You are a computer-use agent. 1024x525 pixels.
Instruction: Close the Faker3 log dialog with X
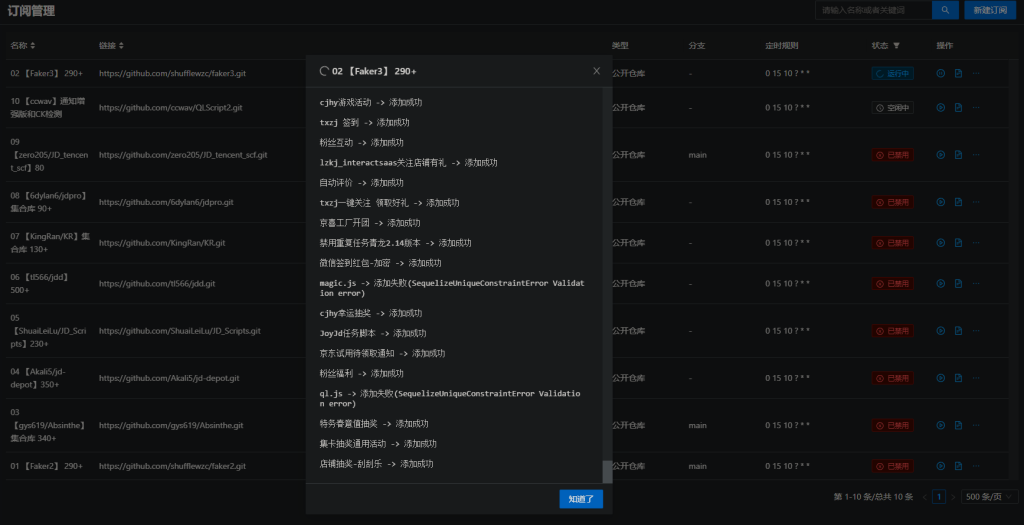pyautogui.click(x=597, y=71)
